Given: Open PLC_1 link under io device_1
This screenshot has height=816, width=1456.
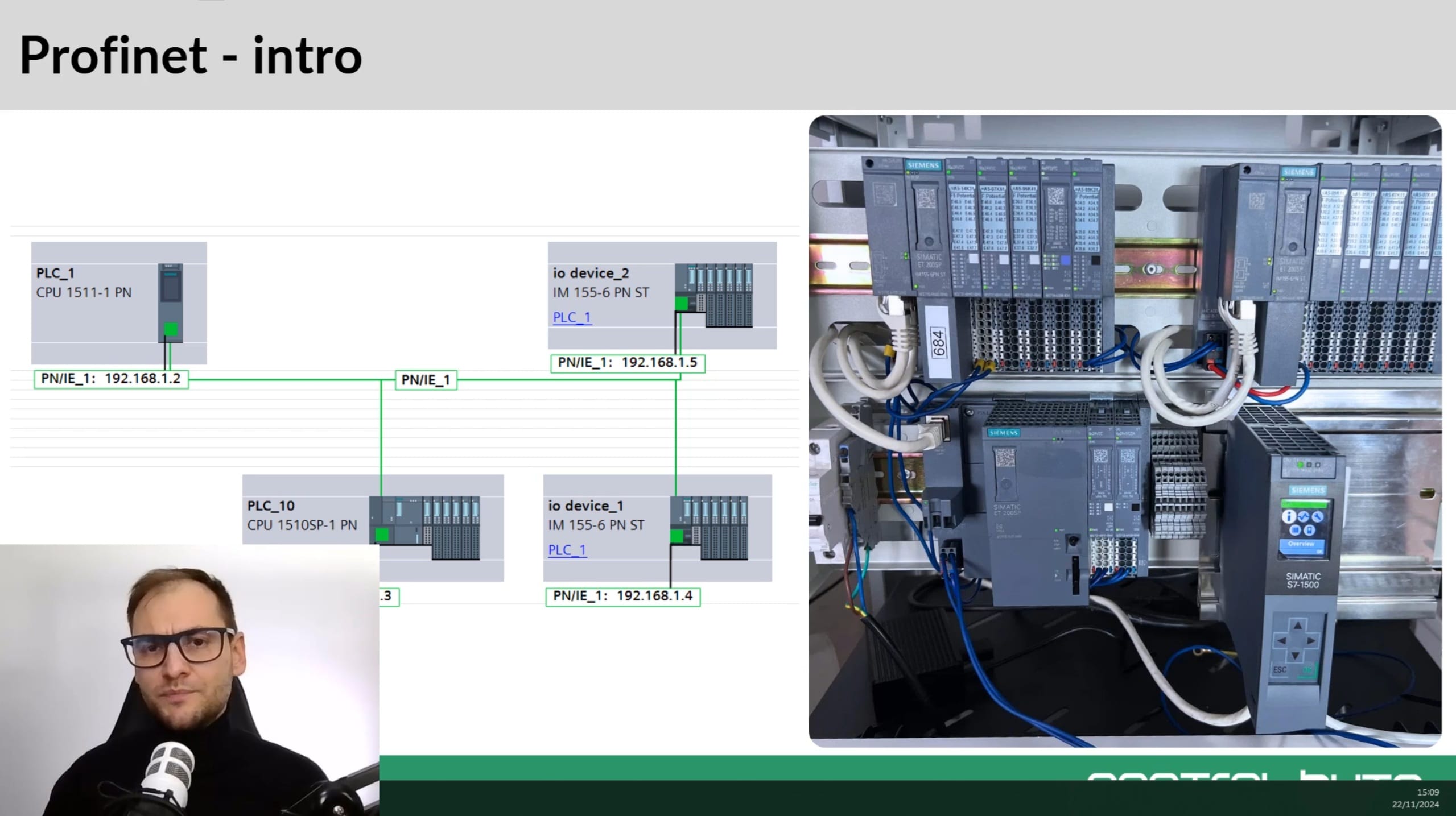Looking at the screenshot, I should pos(567,550).
